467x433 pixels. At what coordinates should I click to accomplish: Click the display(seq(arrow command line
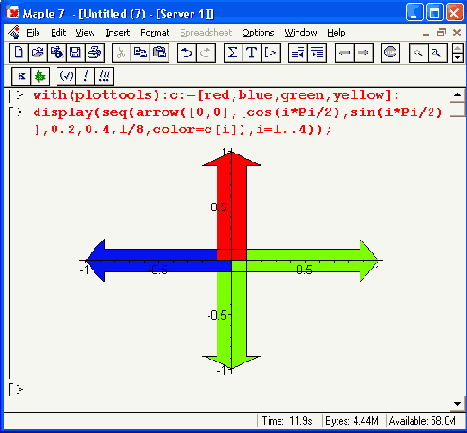point(238,121)
